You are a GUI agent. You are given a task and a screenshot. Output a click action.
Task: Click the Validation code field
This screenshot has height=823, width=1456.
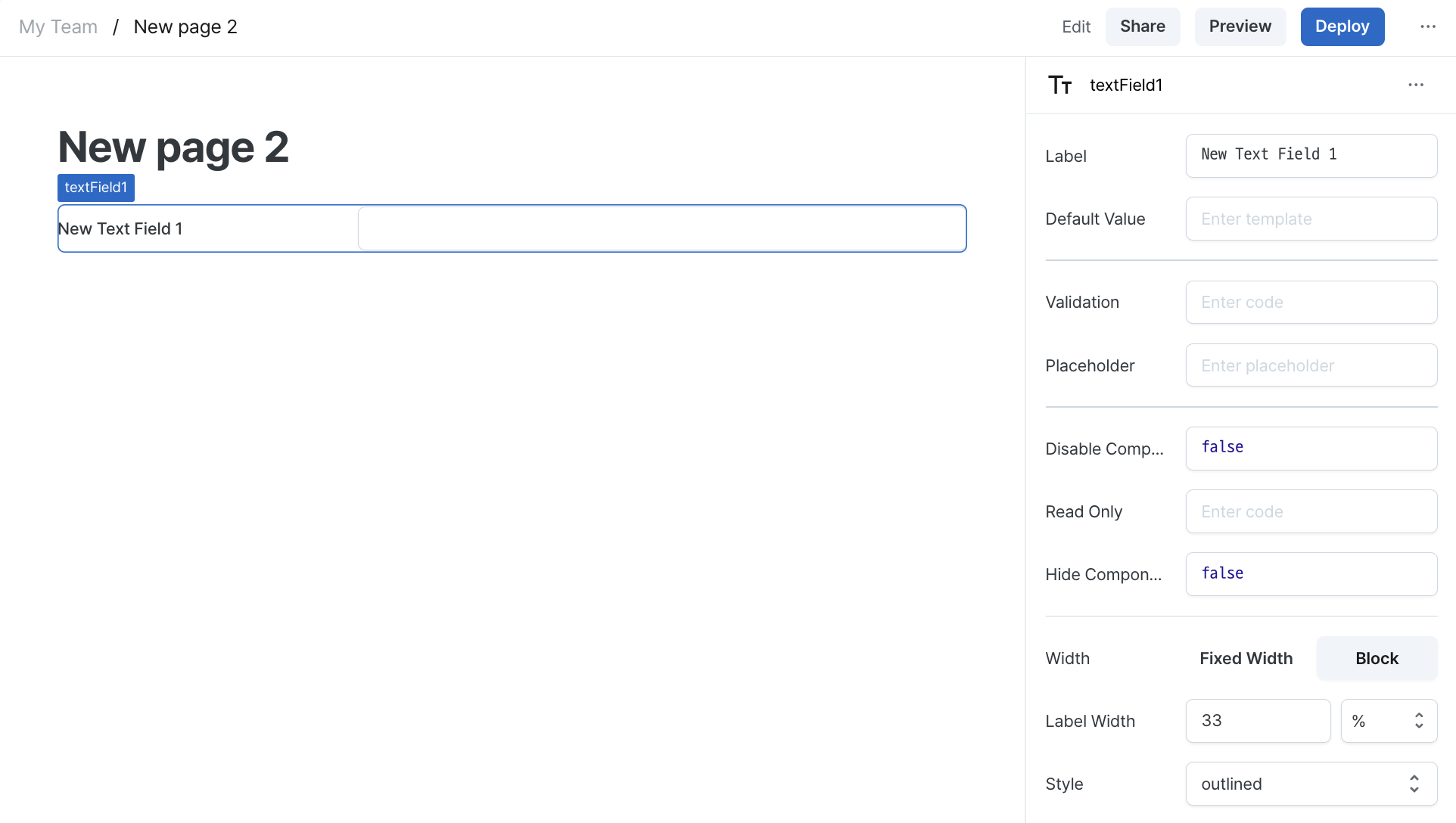[1311, 303]
